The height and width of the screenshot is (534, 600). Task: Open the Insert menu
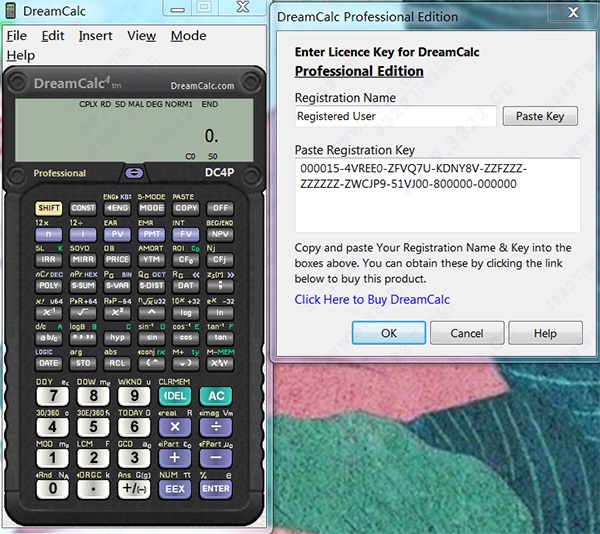[96, 36]
